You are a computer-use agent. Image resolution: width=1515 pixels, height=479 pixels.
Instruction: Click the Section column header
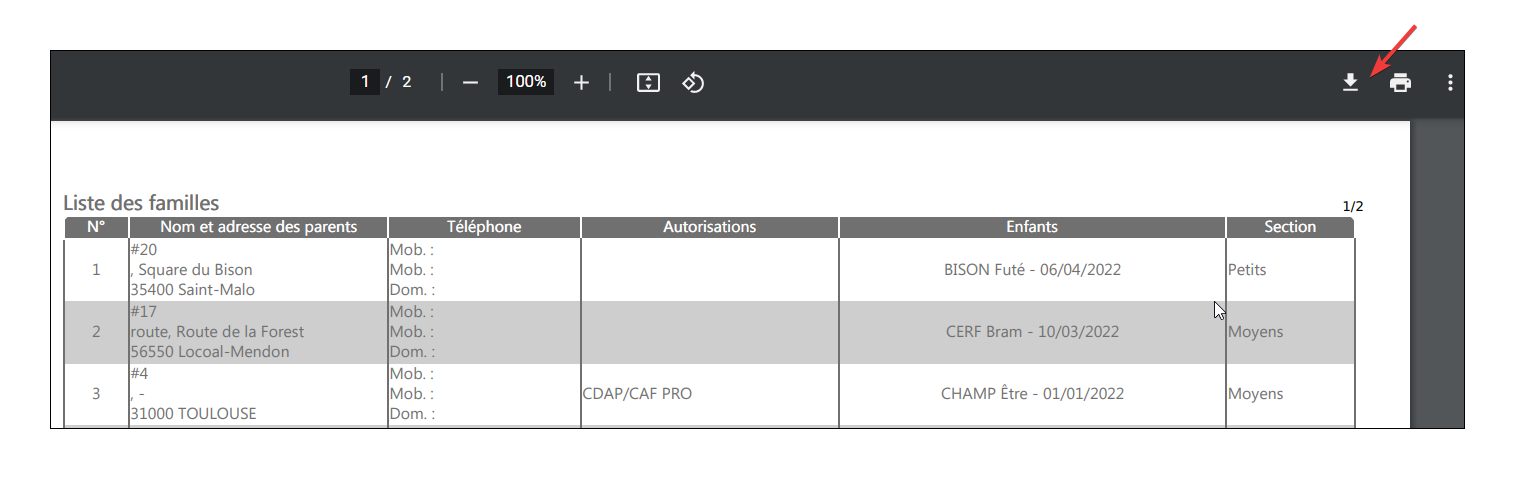pyautogui.click(x=1290, y=227)
